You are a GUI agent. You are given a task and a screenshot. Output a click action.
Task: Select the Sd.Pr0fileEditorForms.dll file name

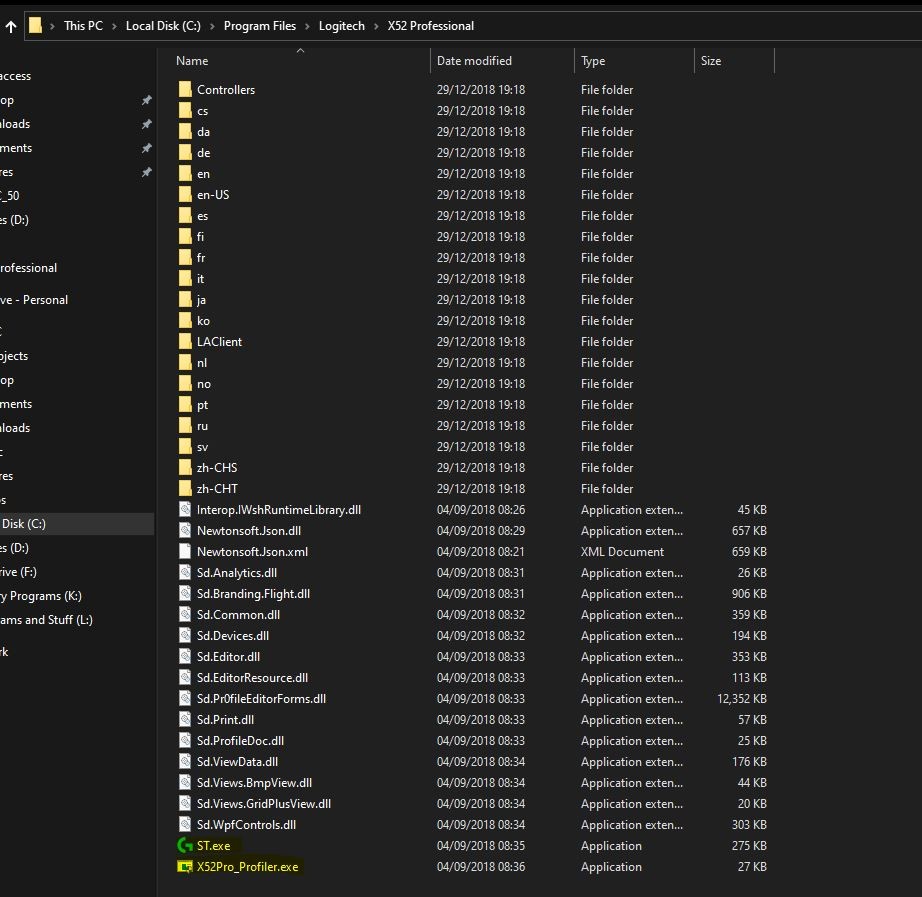[261, 699]
